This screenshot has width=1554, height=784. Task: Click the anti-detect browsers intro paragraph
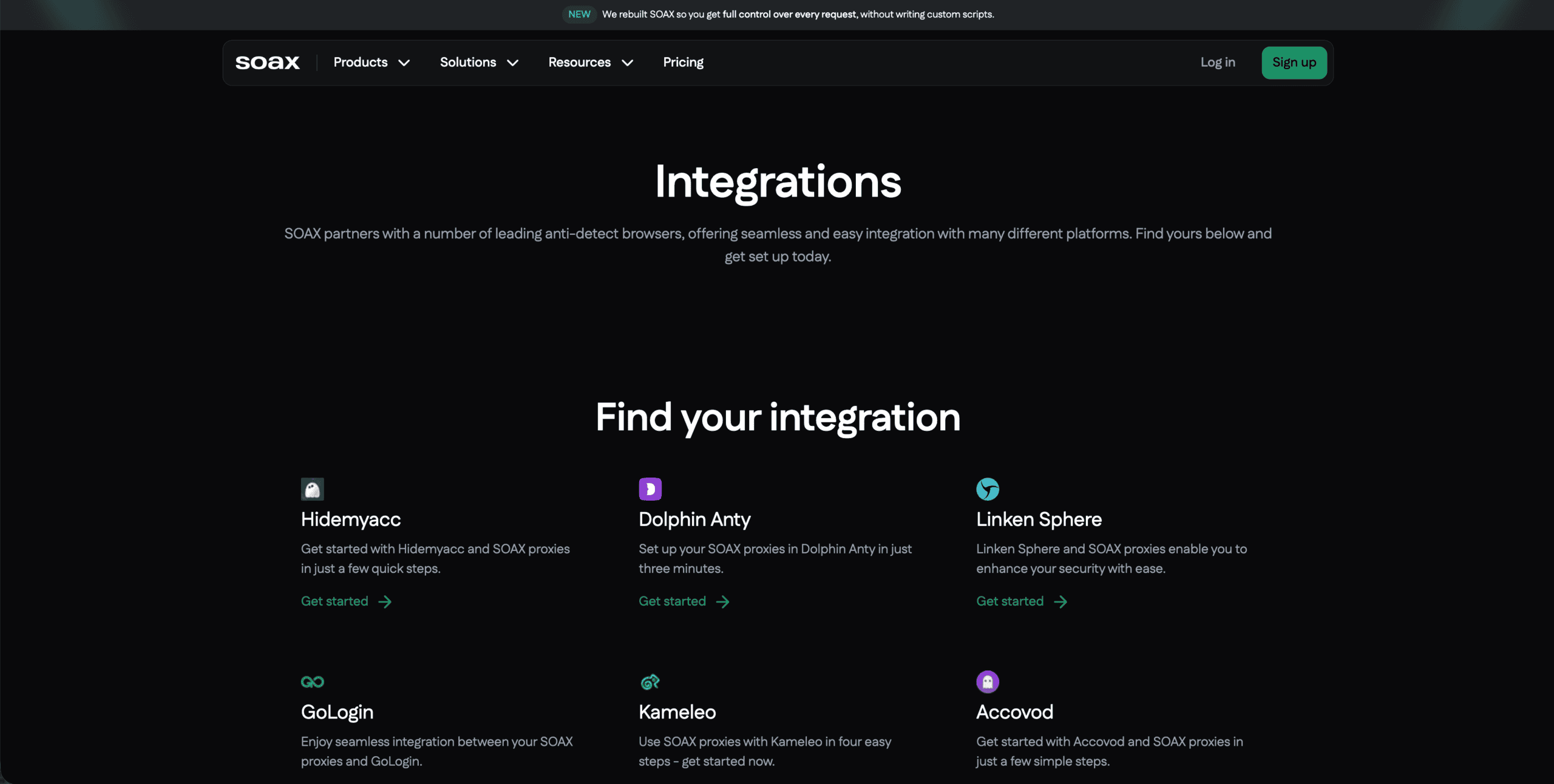pyautogui.click(x=778, y=245)
